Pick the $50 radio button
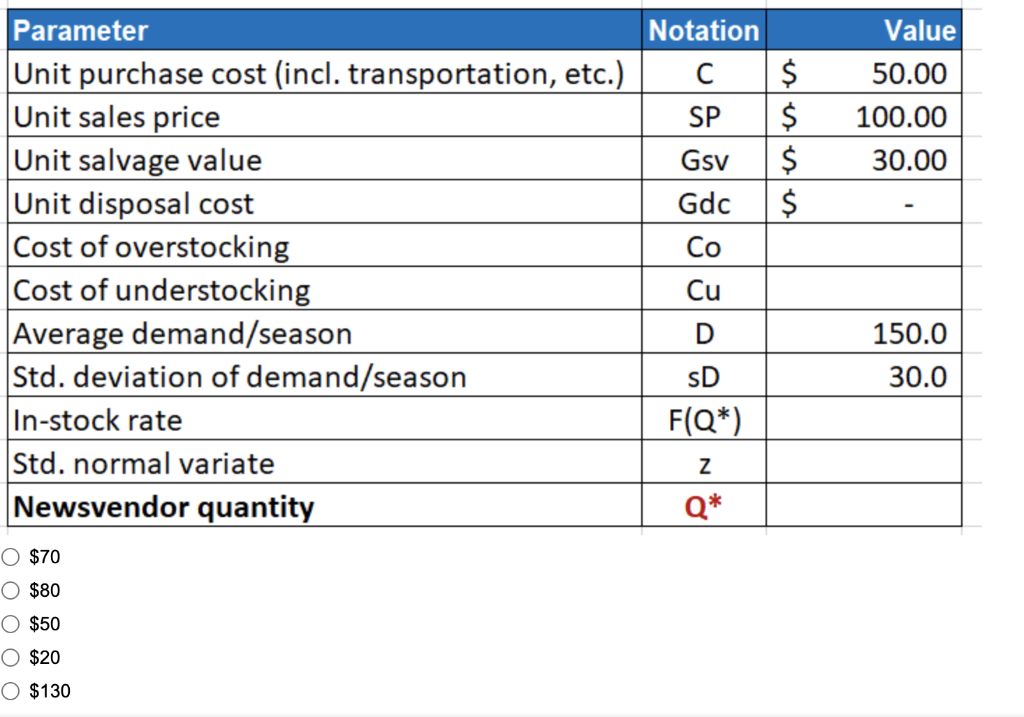Screen dimensions: 1024x717 11,624
